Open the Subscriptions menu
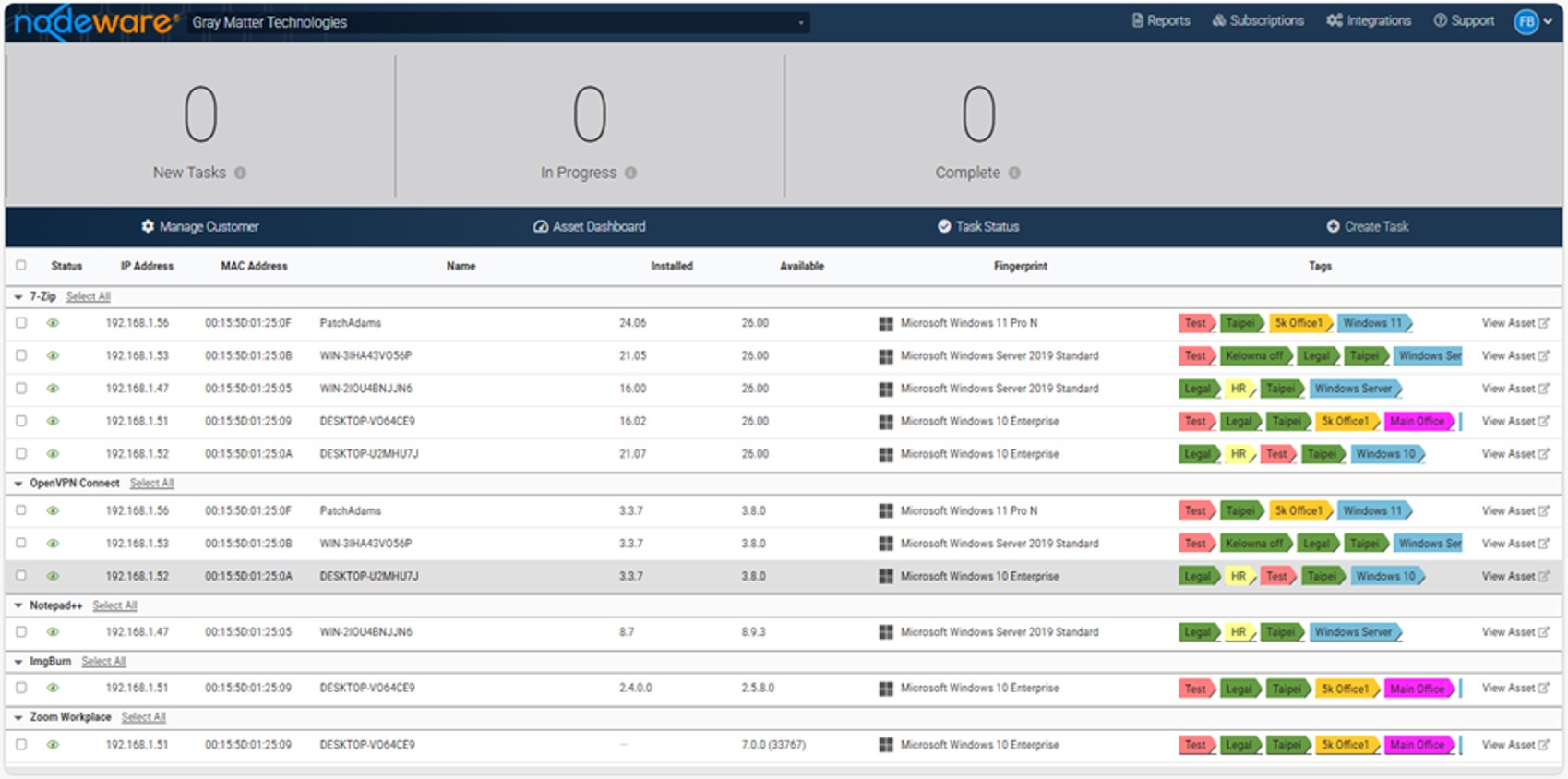Viewport: 1568px width, 779px height. point(1258,20)
